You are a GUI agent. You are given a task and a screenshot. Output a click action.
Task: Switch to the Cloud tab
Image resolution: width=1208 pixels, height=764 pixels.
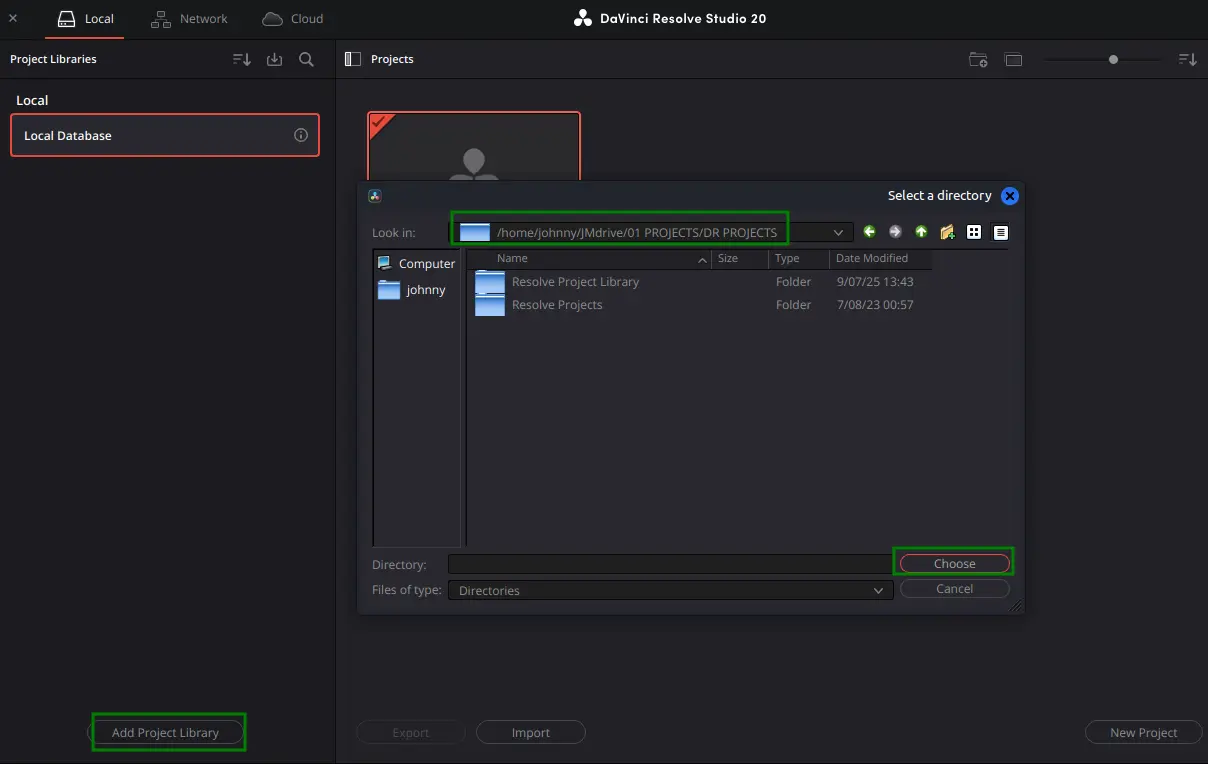(293, 19)
